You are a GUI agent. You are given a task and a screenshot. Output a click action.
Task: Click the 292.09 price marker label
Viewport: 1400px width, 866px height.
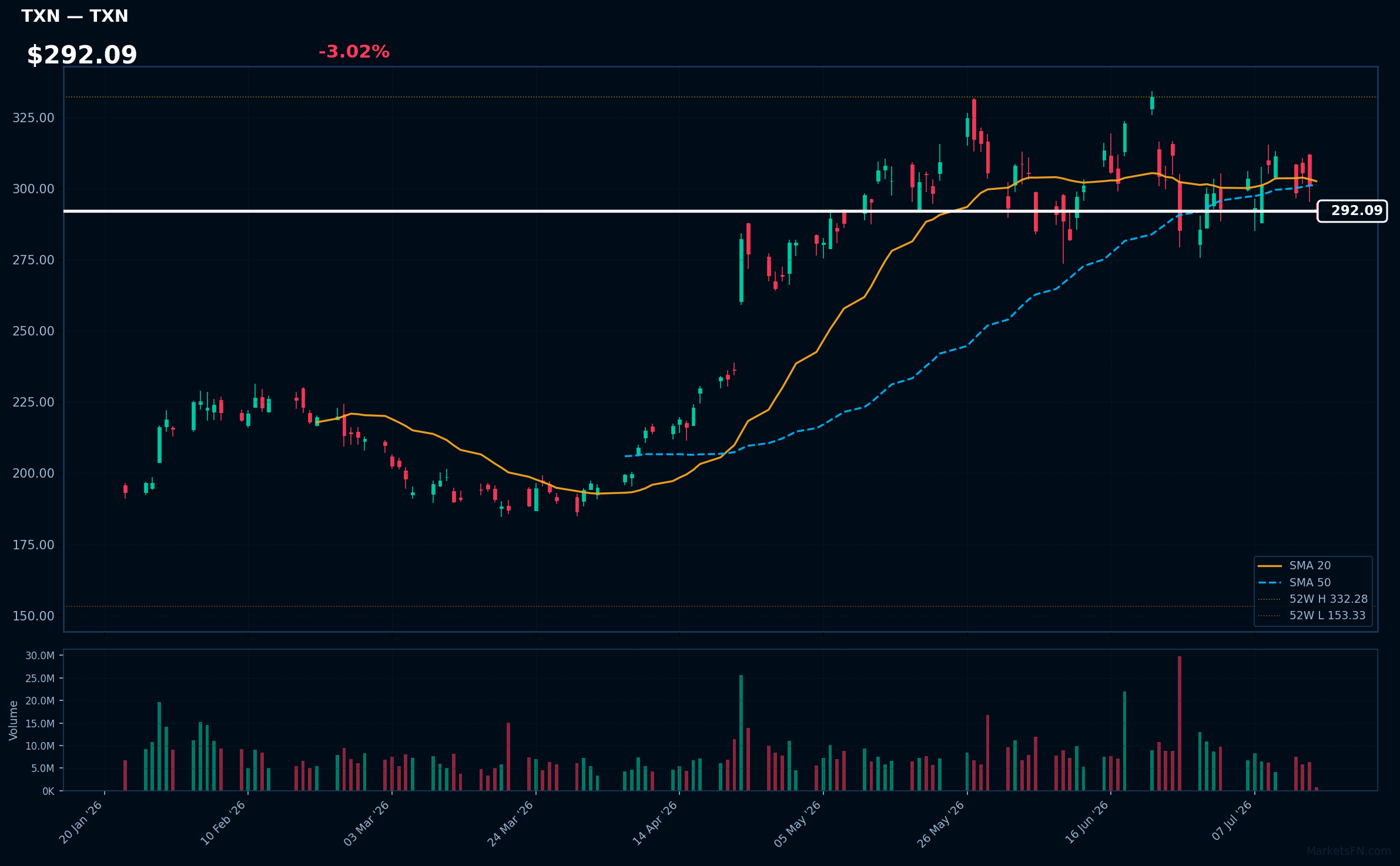point(1352,211)
